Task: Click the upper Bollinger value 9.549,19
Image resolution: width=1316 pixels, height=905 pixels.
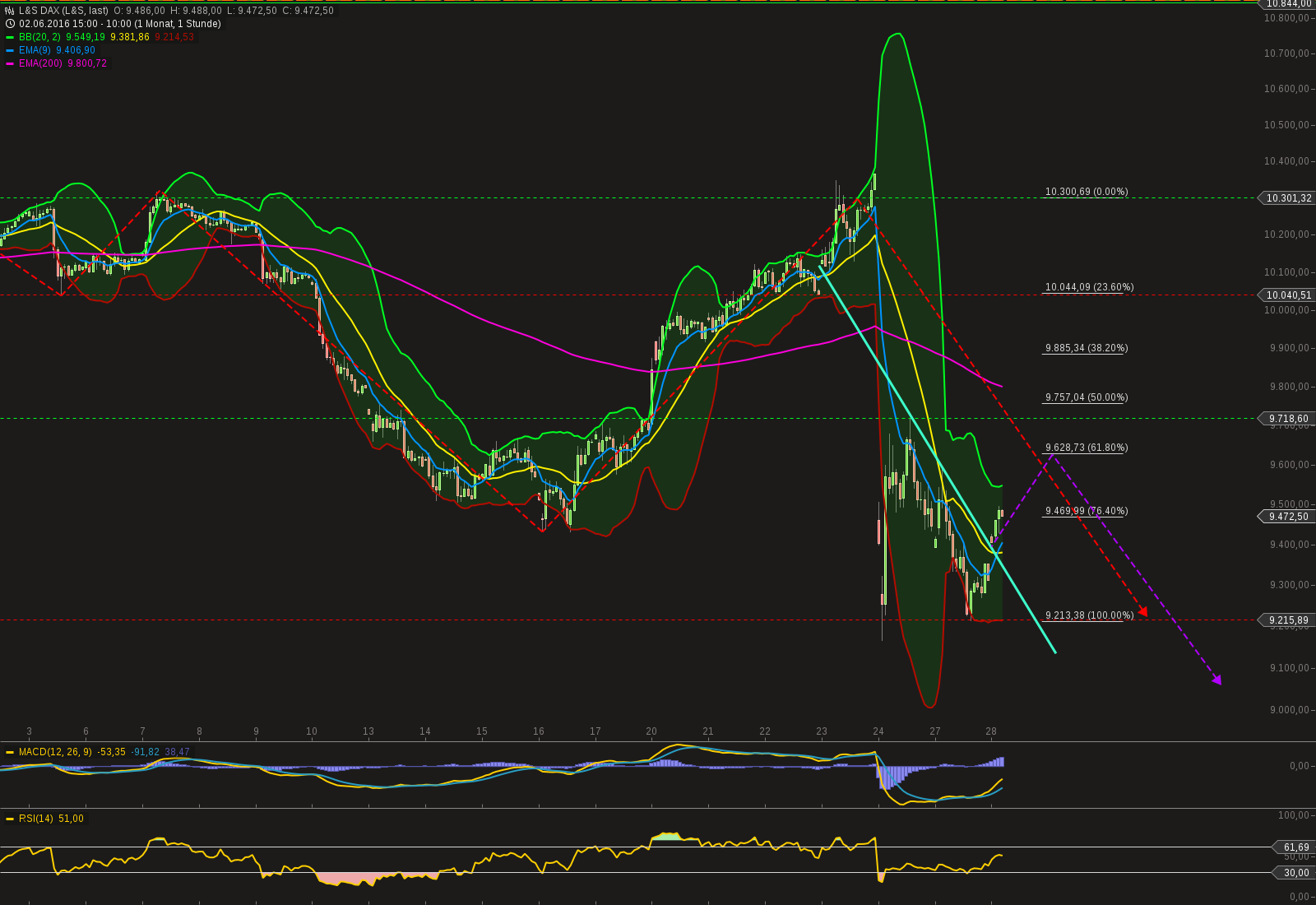Action: 86,37
